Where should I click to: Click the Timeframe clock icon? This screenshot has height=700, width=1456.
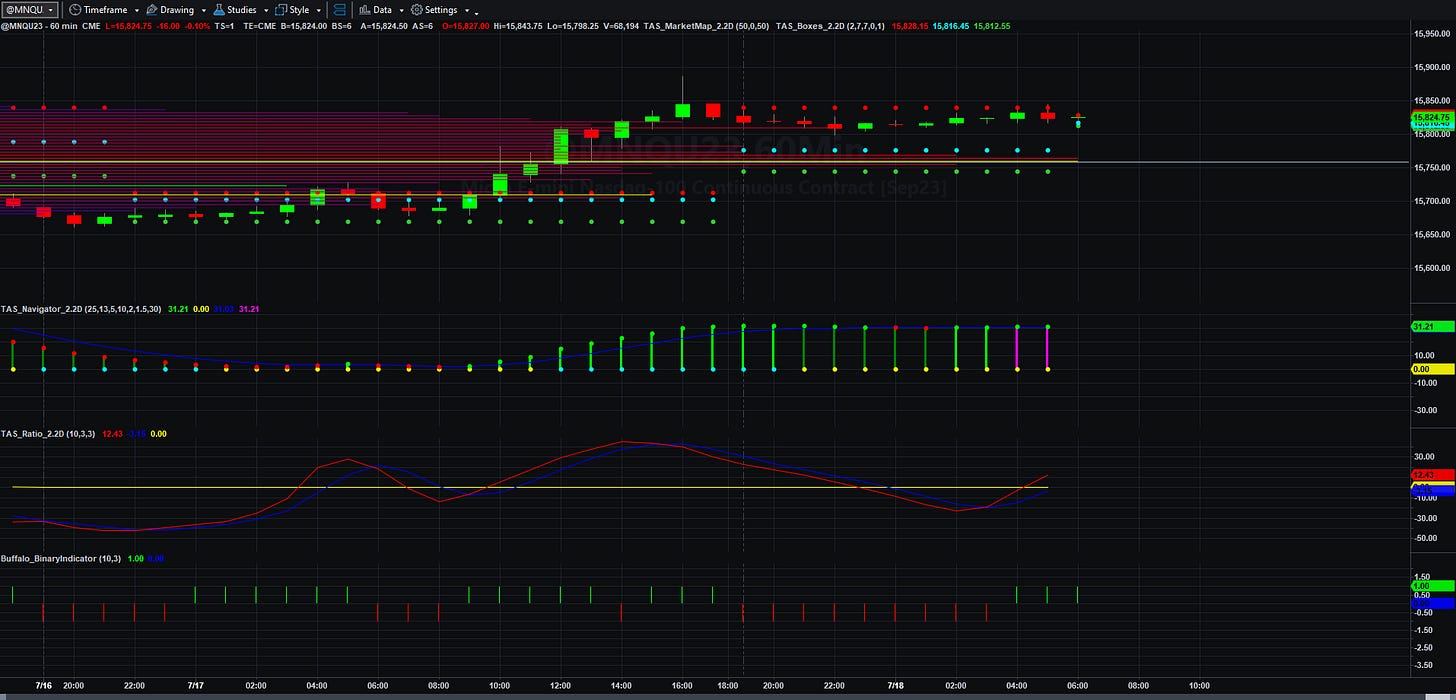[x=75, y=10]
